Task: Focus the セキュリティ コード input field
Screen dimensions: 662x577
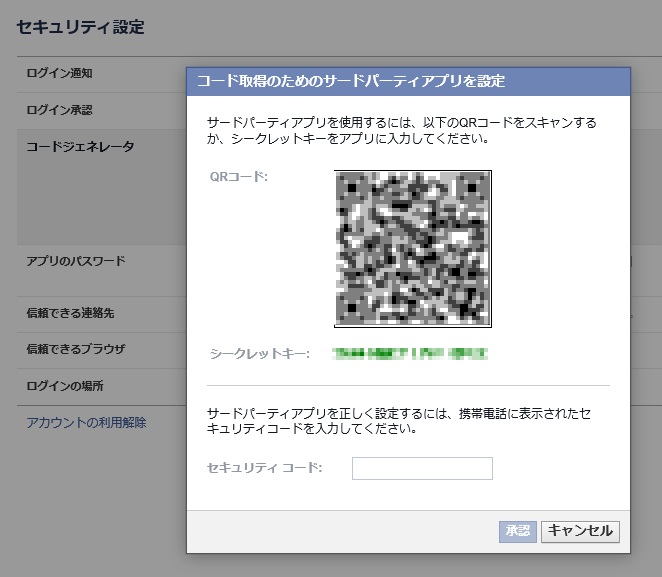Action: pos(422,468)
